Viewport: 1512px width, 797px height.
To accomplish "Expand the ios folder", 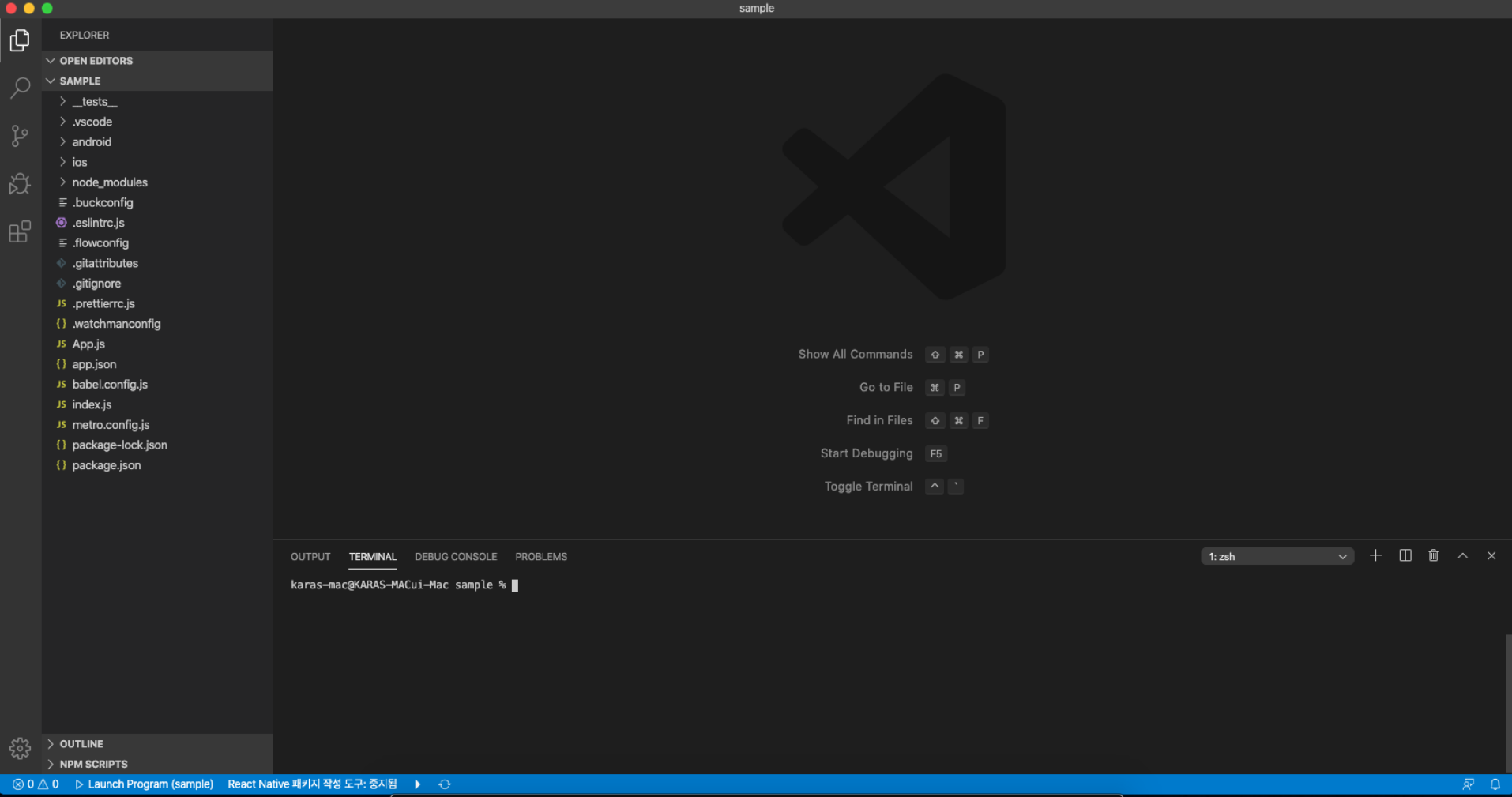I will (157, 162).
